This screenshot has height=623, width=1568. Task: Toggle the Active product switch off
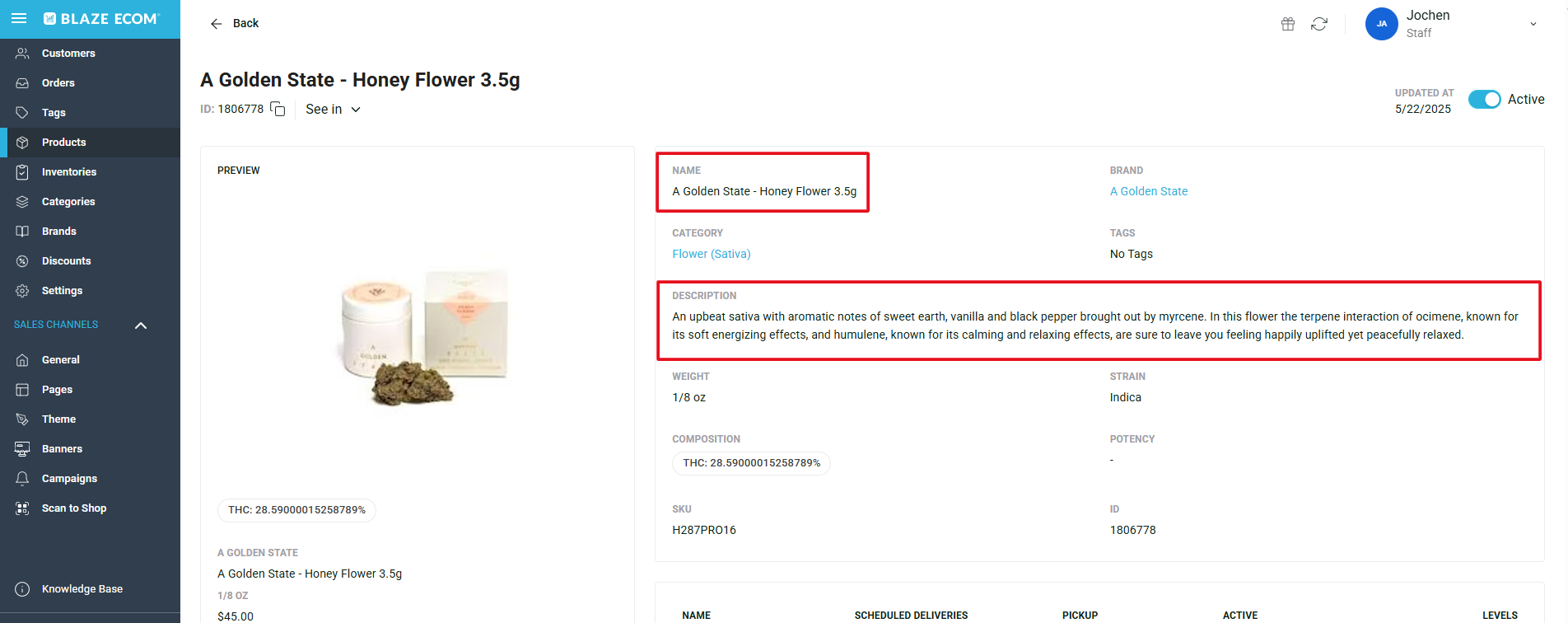tap(1485, 99)
